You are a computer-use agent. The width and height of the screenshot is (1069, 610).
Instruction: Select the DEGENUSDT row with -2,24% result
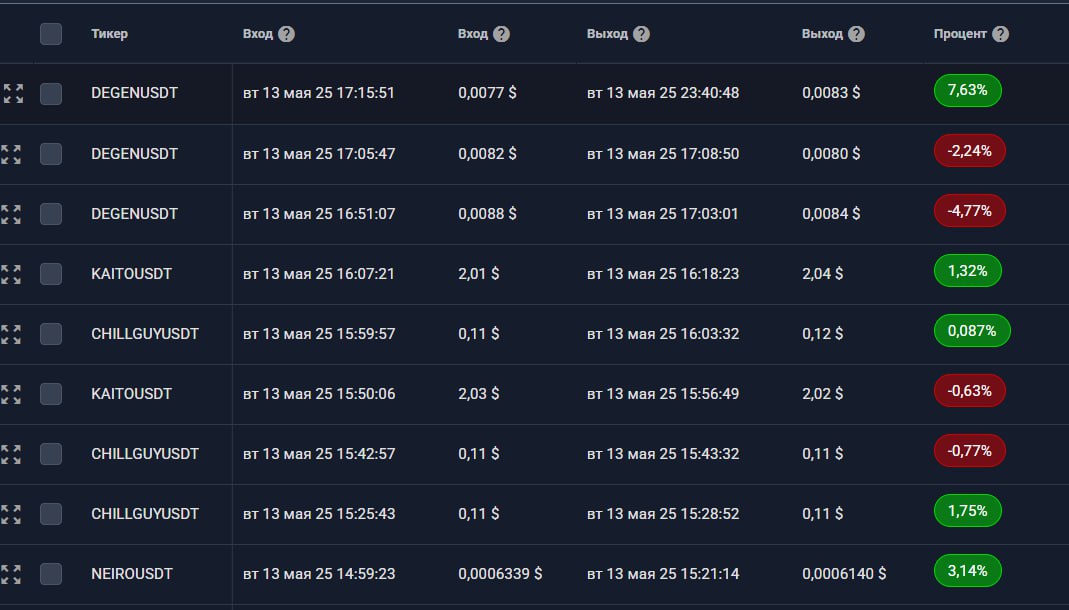51,154
